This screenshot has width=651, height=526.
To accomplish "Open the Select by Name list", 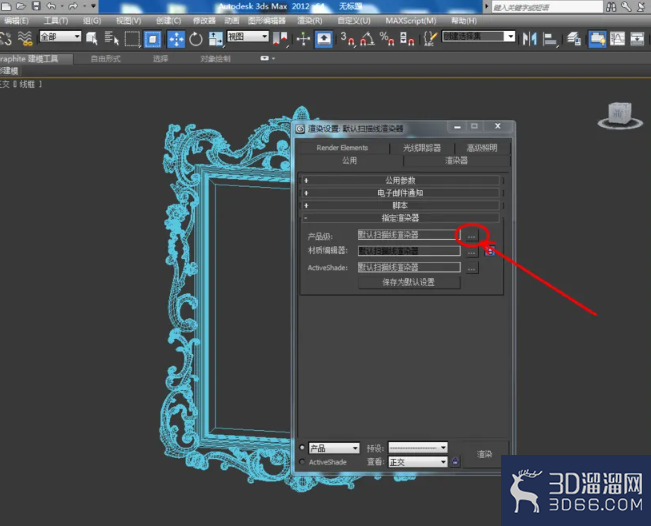I will tap(111, 39).
